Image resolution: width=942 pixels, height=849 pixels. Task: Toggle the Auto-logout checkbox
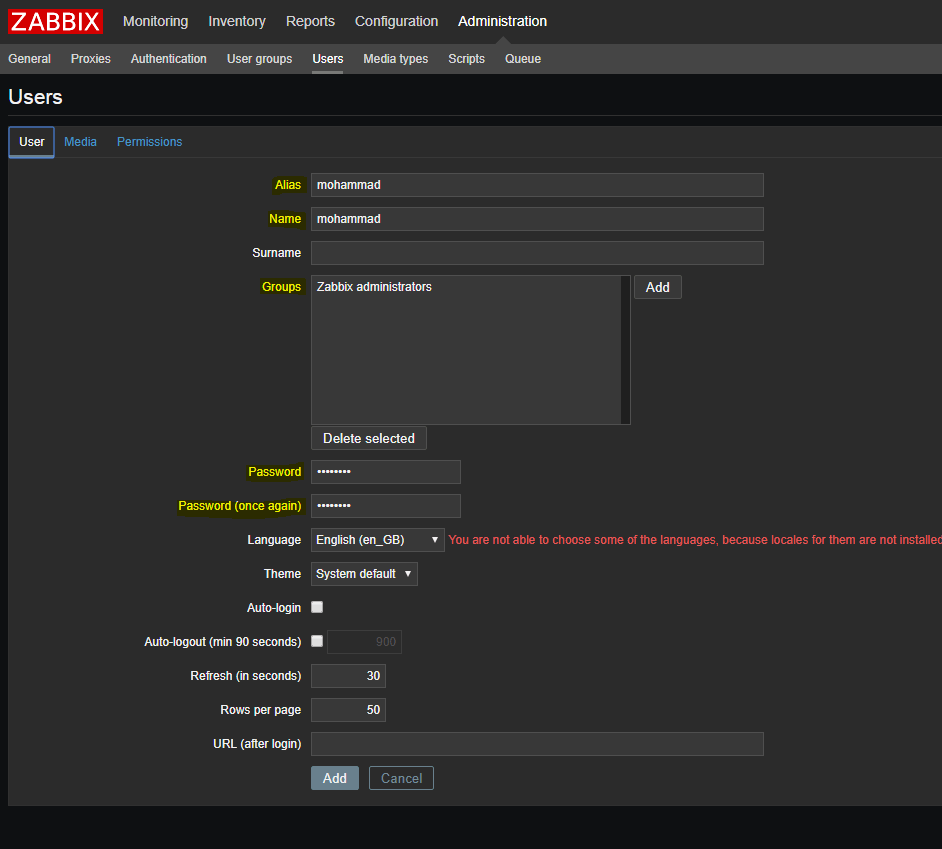pyautogui.click(x=317, y=641)
